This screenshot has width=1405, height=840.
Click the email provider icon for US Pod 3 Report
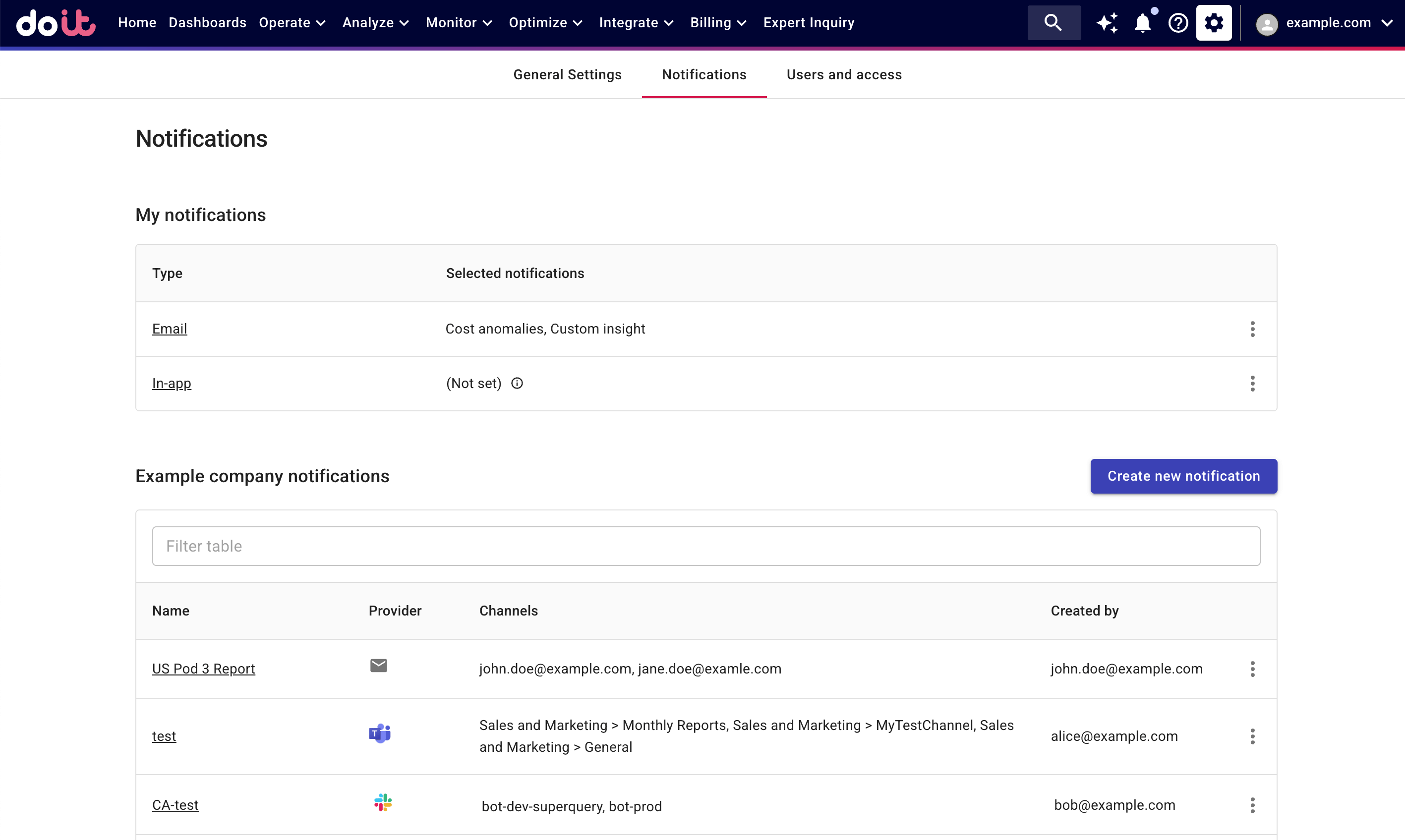point(378,666)
